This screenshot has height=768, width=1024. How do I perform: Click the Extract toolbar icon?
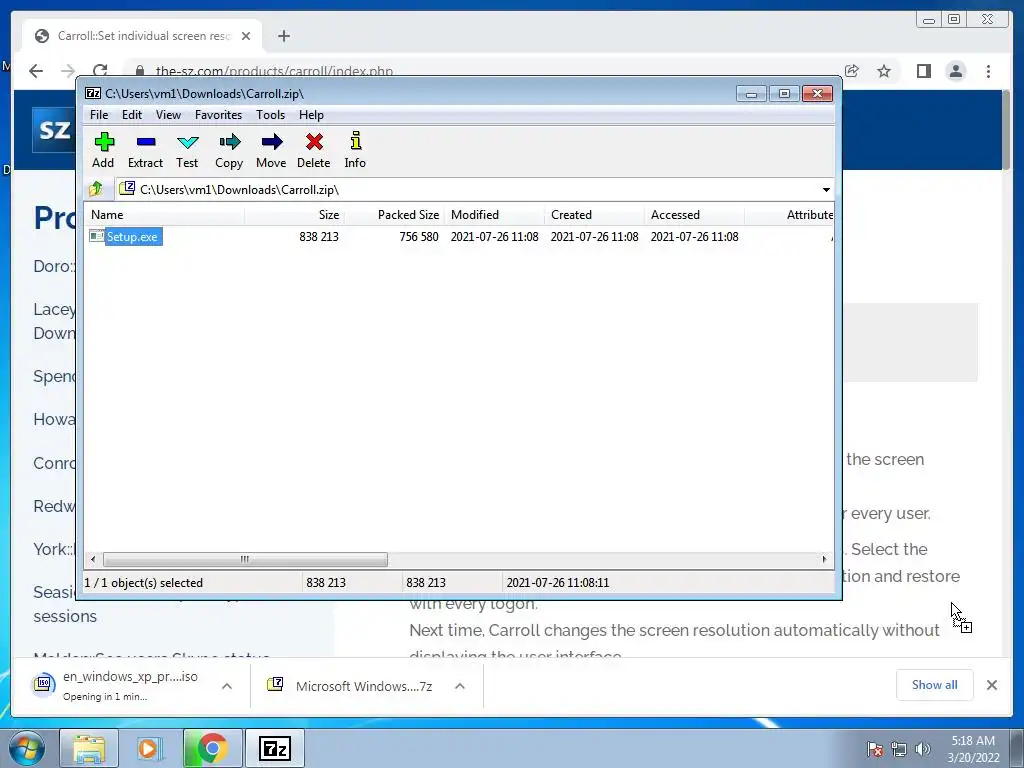(x=146, y=142)
